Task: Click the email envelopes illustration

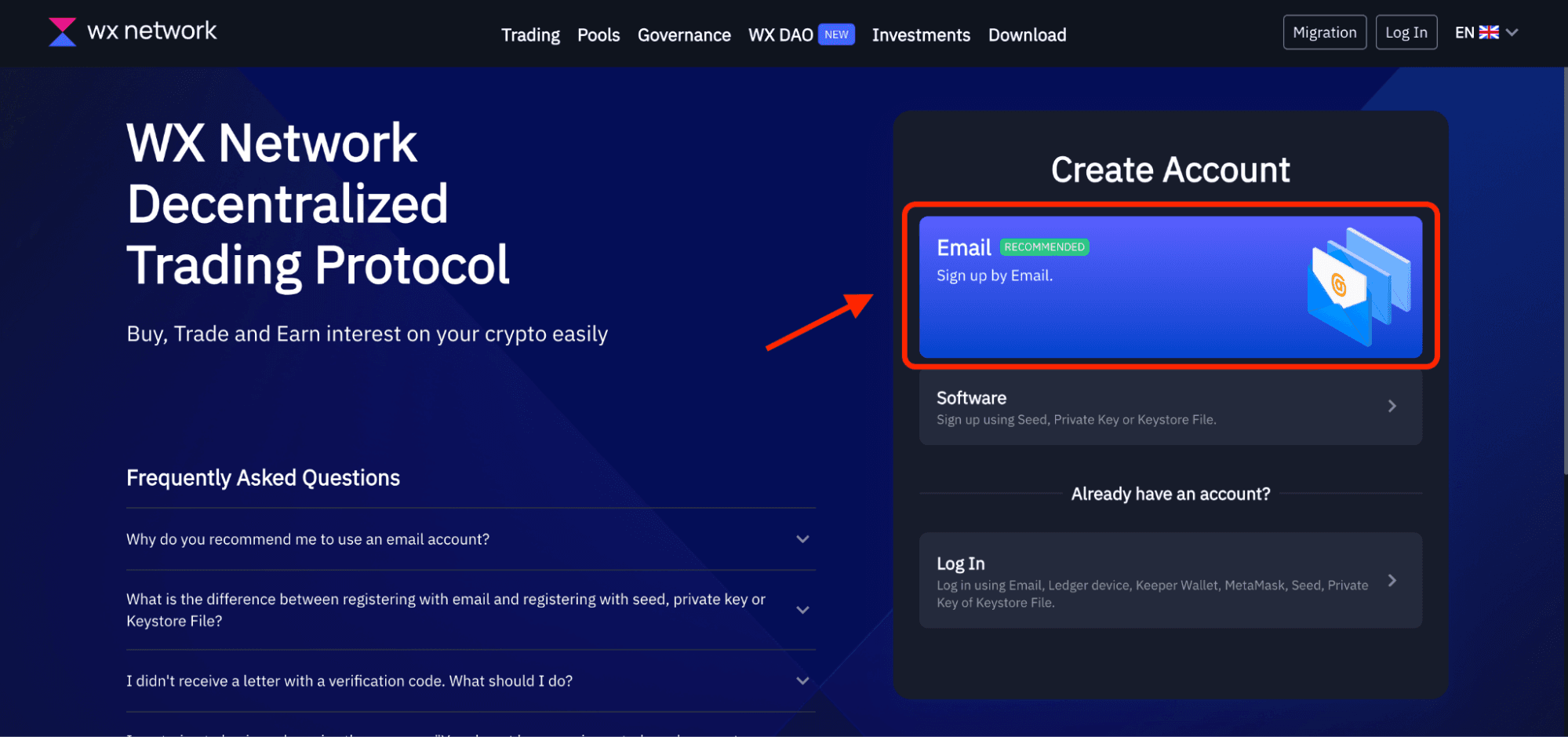Action: pyautogui.click(x=1359, y=287)
